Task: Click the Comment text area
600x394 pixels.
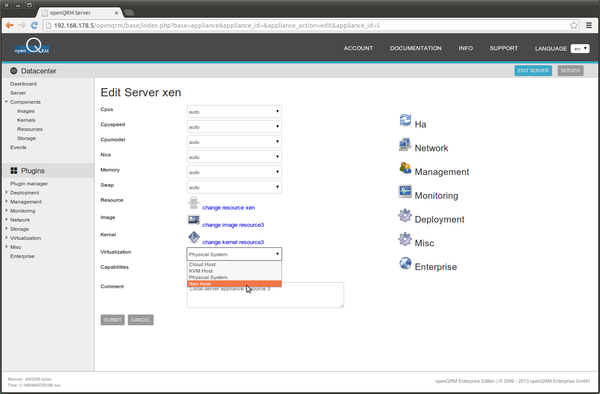Action: tap(265, 295)
